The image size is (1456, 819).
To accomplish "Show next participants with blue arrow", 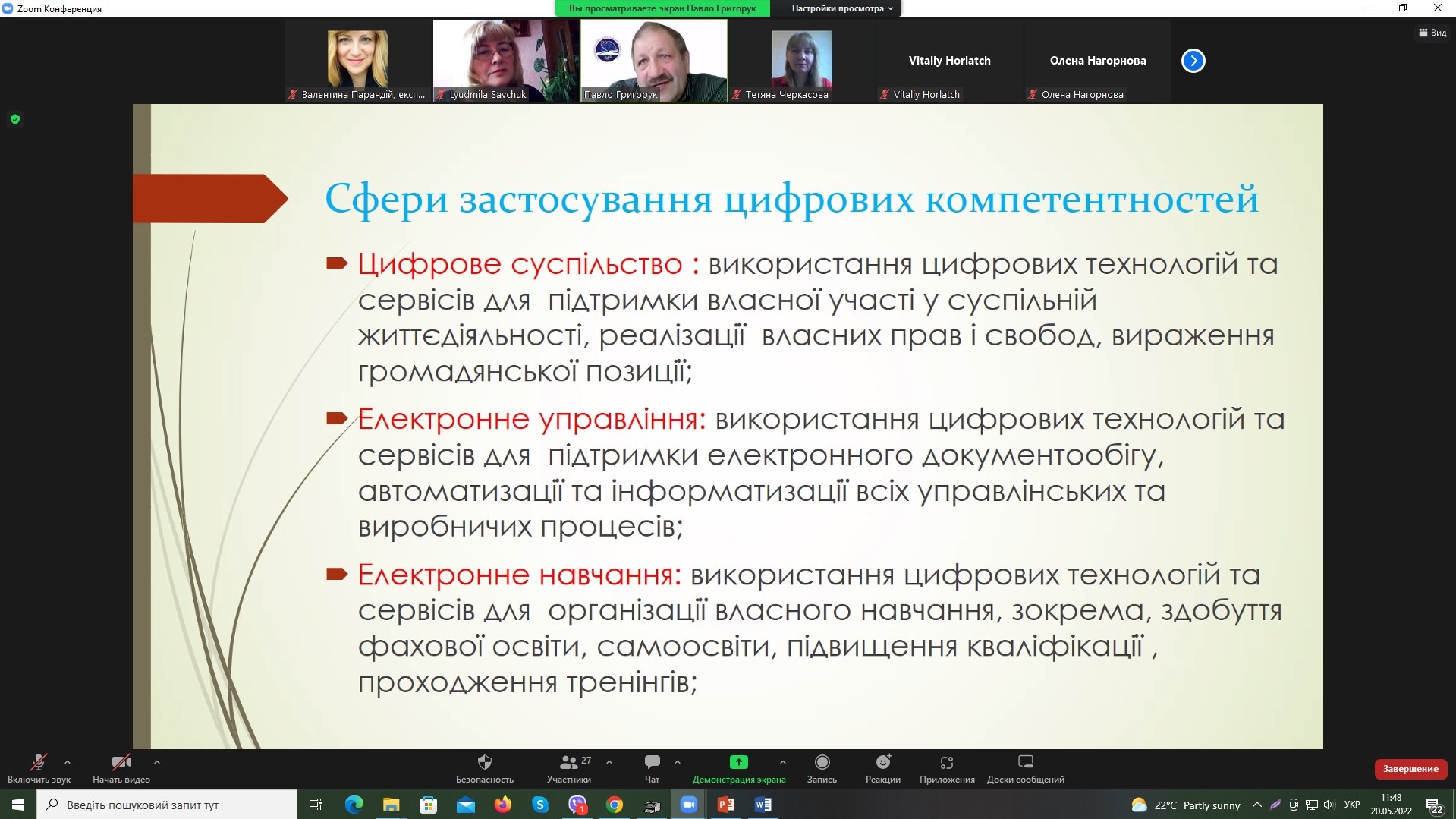I will coord(1193,61).
